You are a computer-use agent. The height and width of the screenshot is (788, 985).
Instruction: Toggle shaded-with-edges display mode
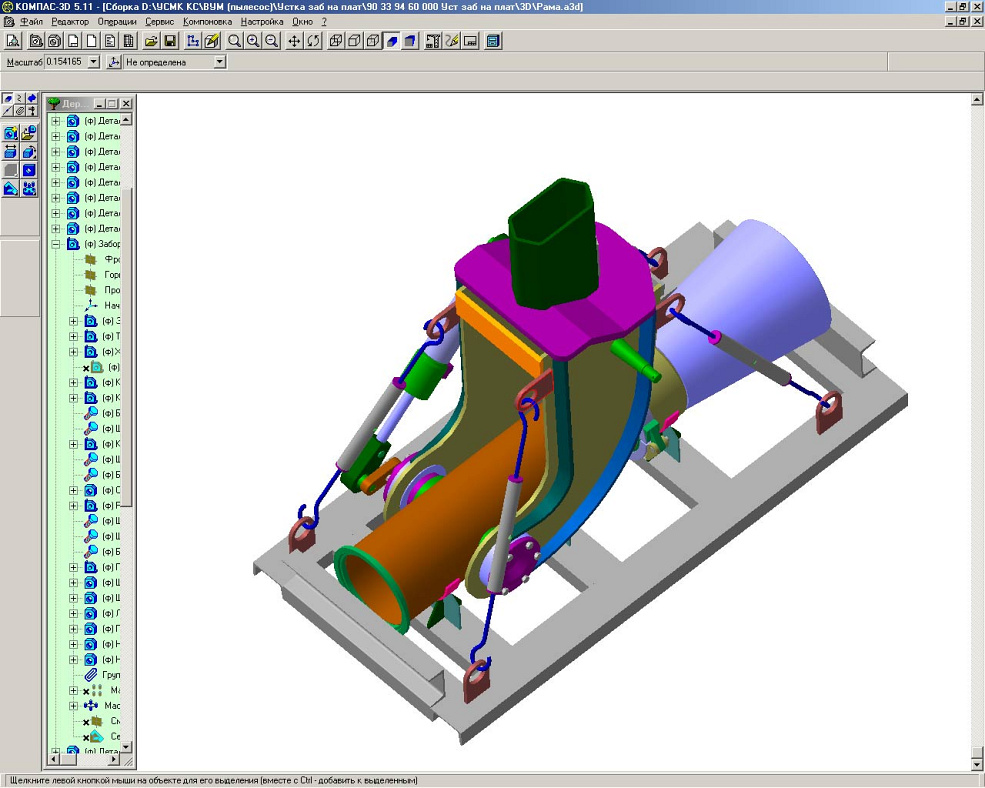[x=410, y=41]
